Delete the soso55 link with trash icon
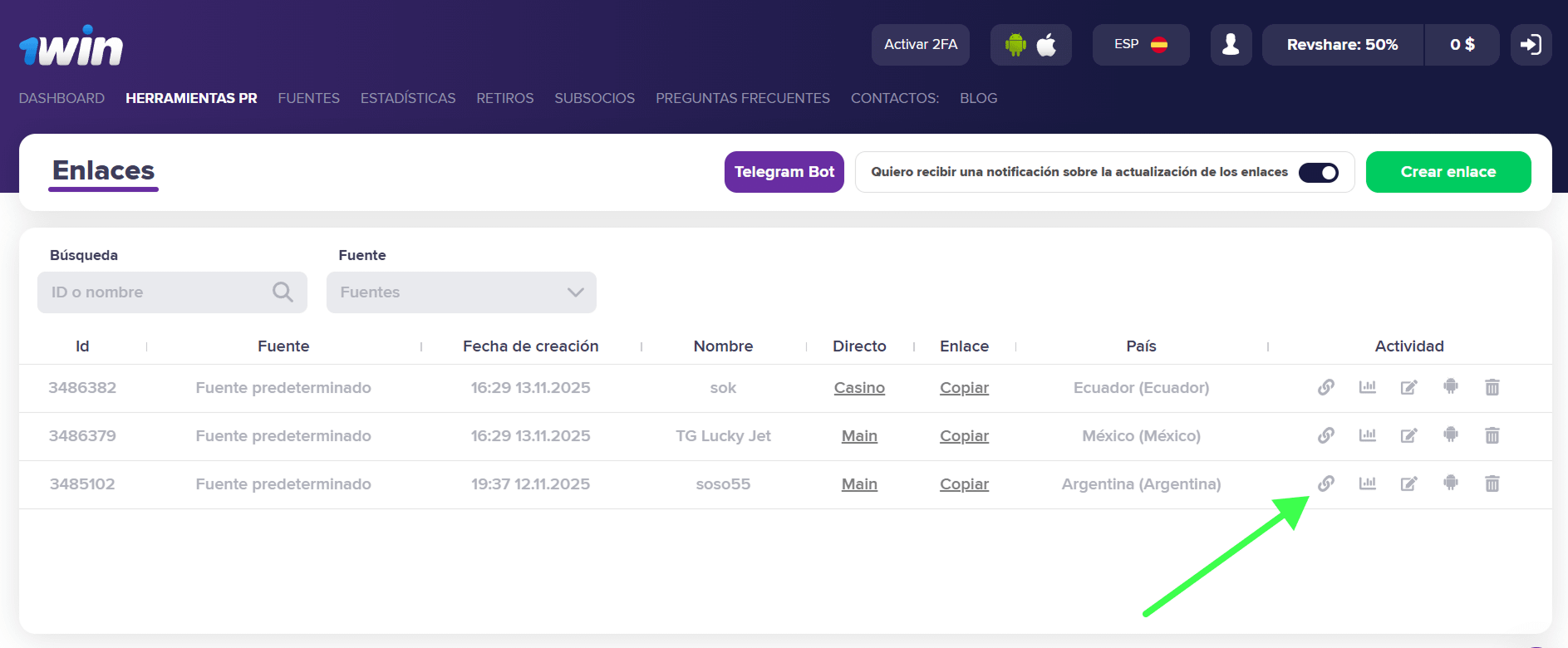Image resolution: width=1568 pixels, height=648 pixels. 1492,484
